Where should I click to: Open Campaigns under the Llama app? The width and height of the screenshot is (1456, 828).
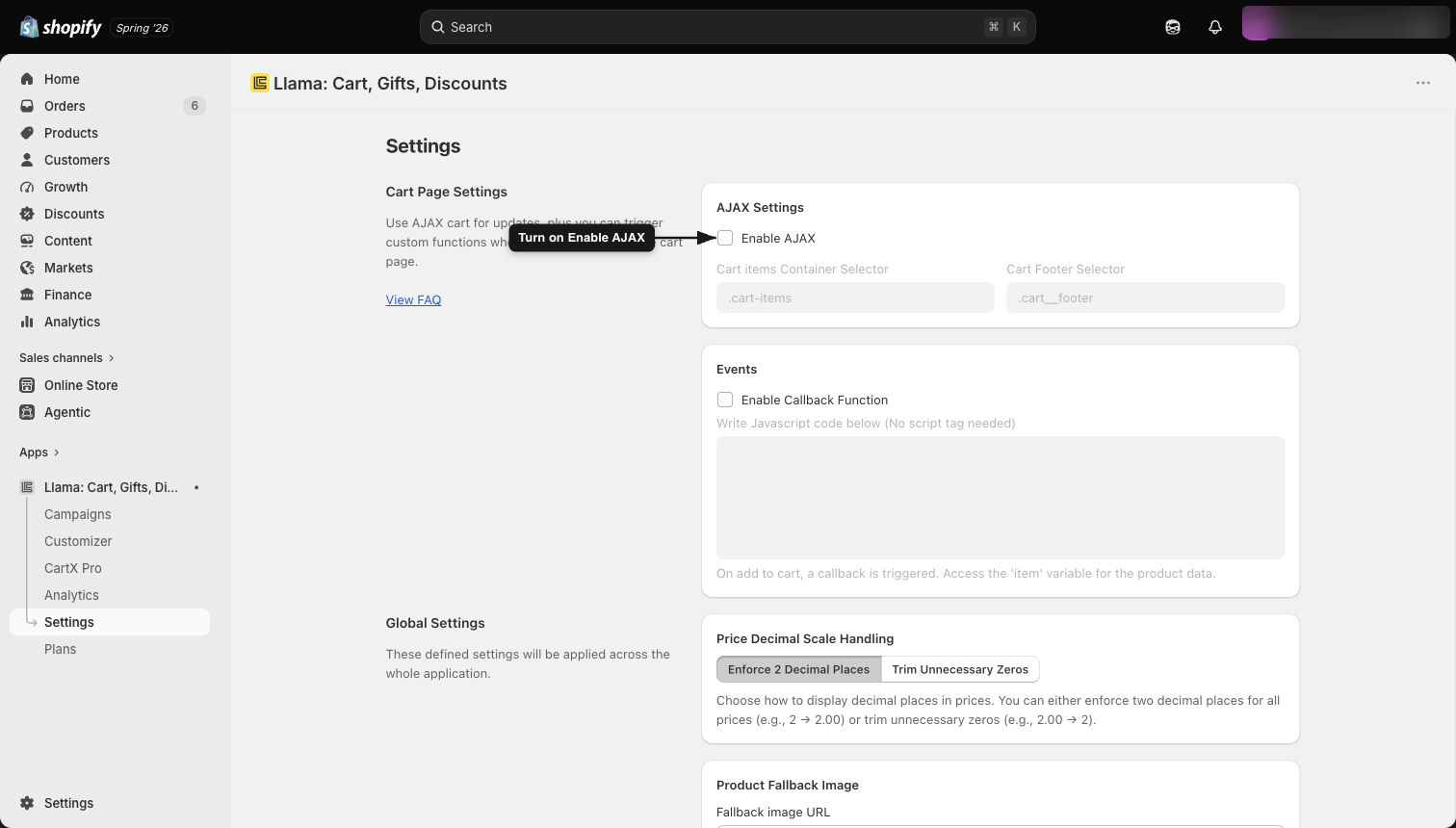tap(77, 514)
